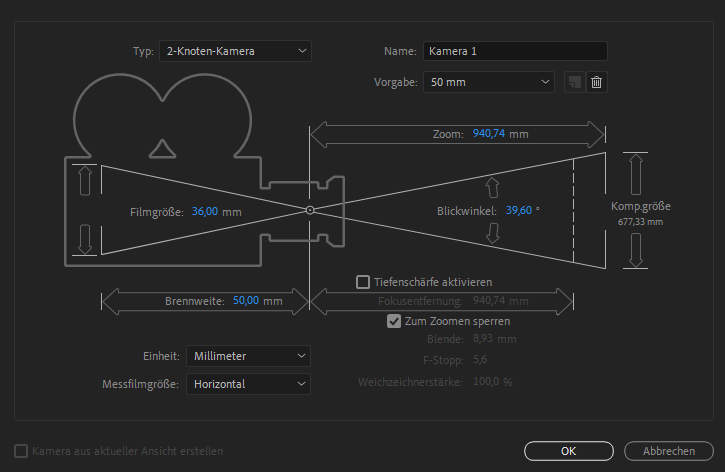Screen dimensions: 725x472
Task: Click the down arrow below Komp.größe
Action: point(635,250)
